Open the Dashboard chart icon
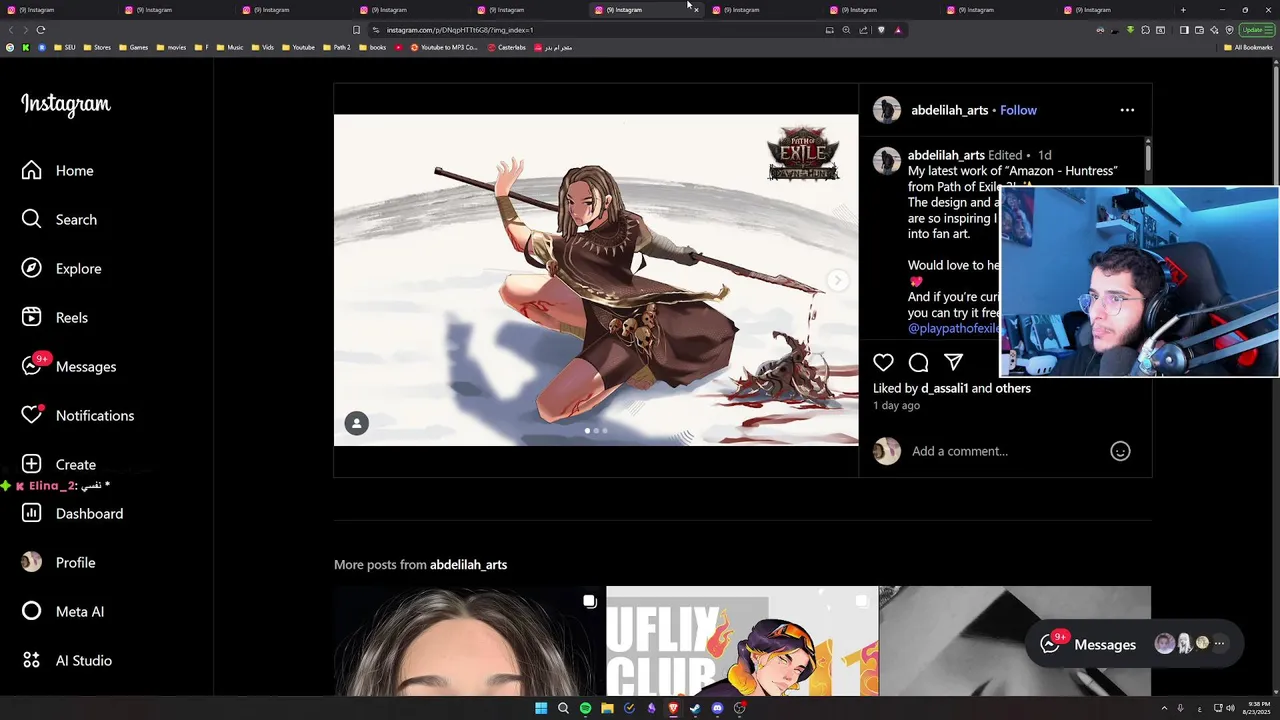The image size is (1280, 720). coord(32,514)
